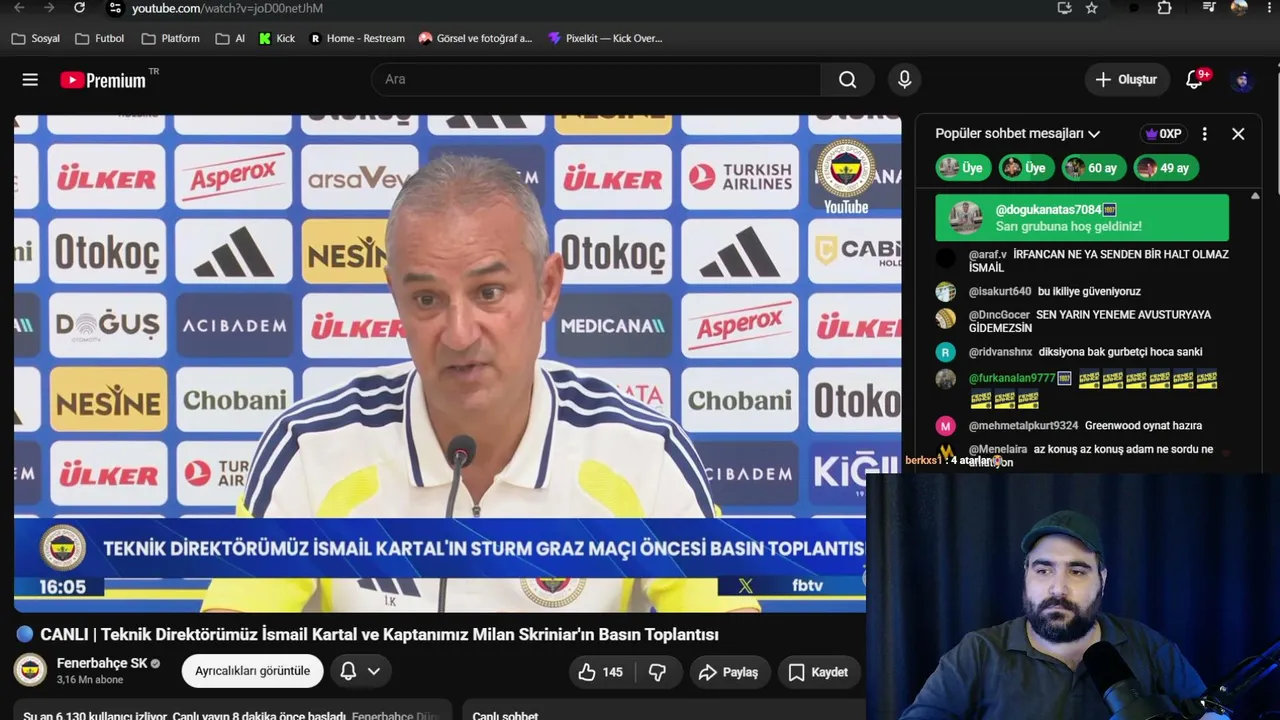
Task: Click the Ayrıcalıkları görüntüle button
Action: pos(252,671)
